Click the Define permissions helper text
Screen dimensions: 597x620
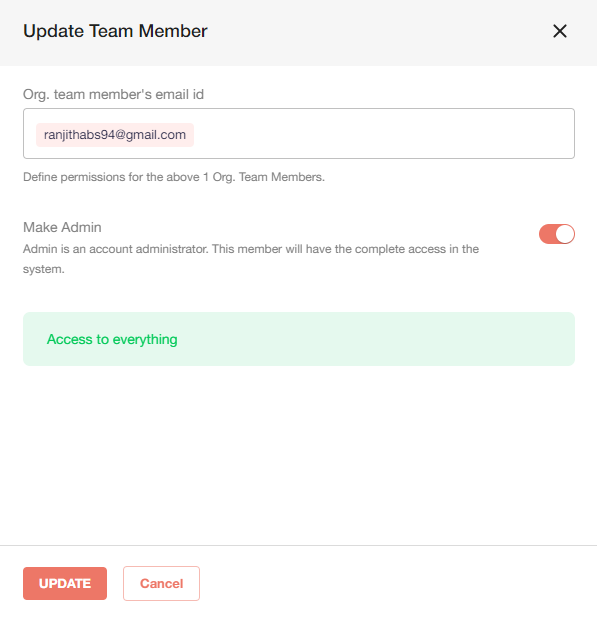(174, 177)
